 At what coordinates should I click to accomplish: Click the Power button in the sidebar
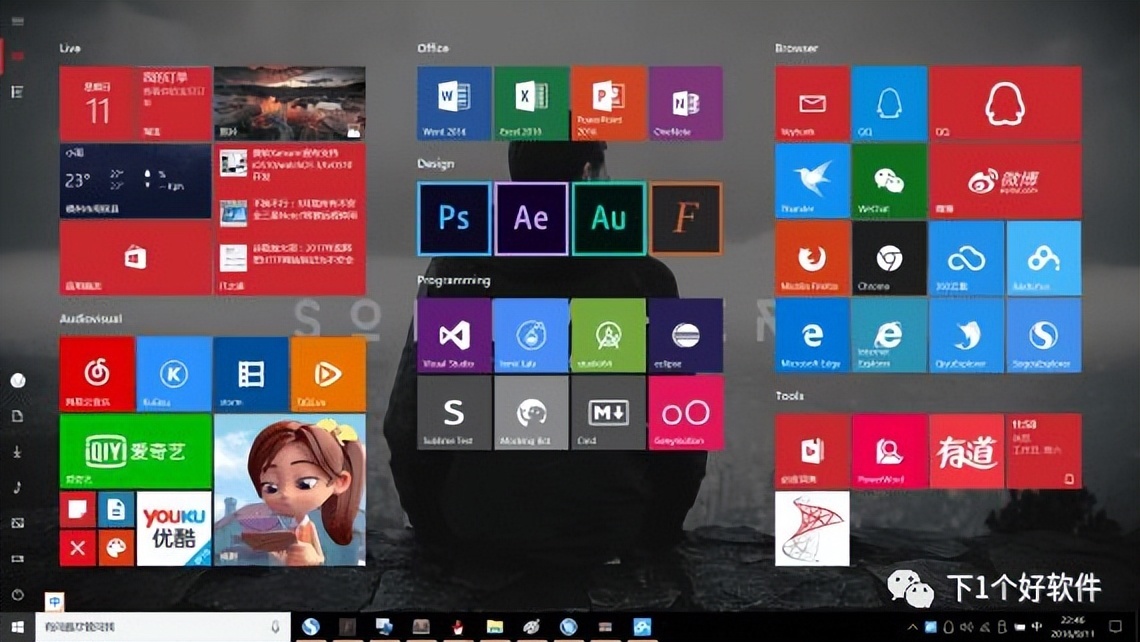[17, 594]
